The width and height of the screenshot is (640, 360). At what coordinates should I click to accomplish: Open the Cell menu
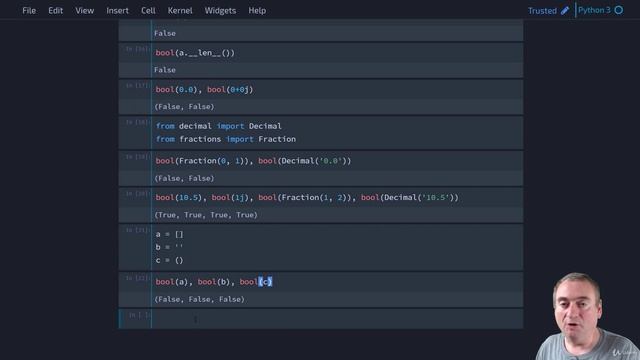148,11
